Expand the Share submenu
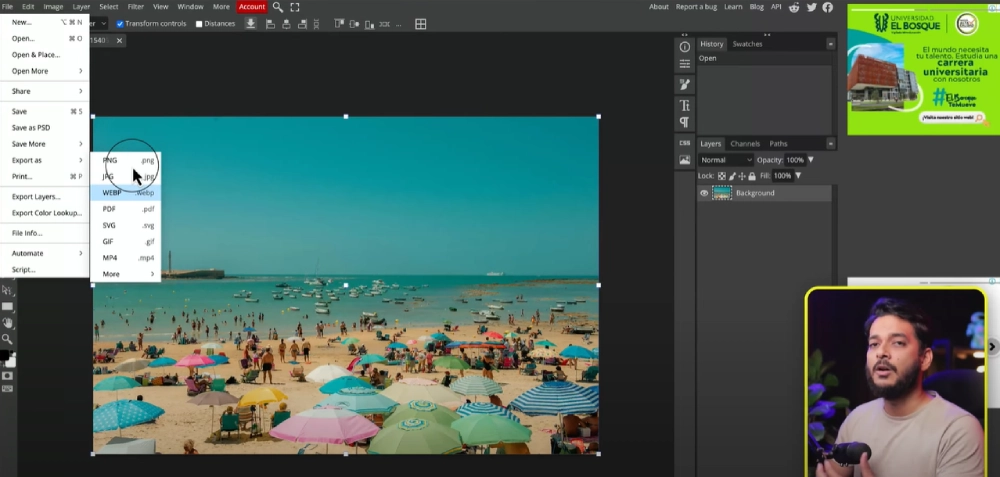 coord(45,91)
